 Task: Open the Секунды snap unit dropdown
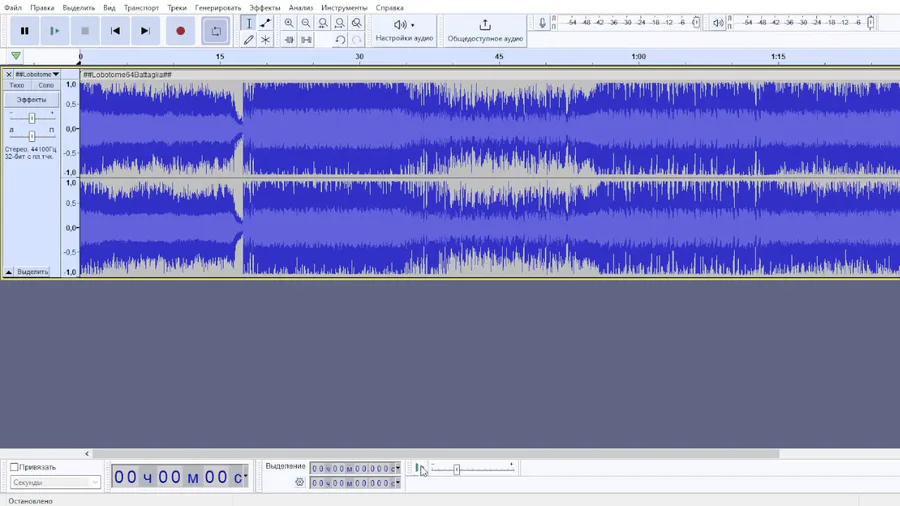[x=55, y=482]
